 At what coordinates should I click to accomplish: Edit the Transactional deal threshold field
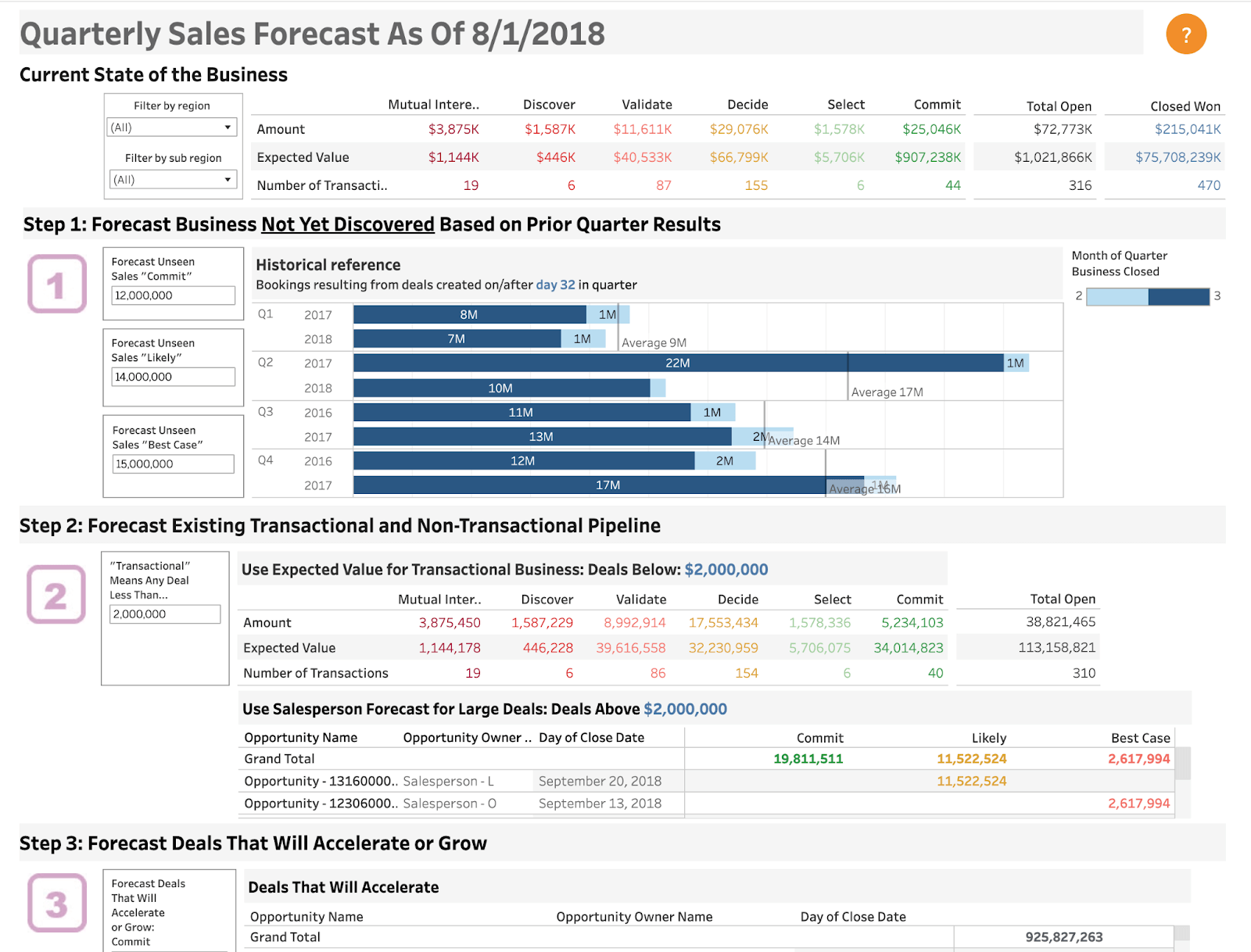[x=165, y=614]
